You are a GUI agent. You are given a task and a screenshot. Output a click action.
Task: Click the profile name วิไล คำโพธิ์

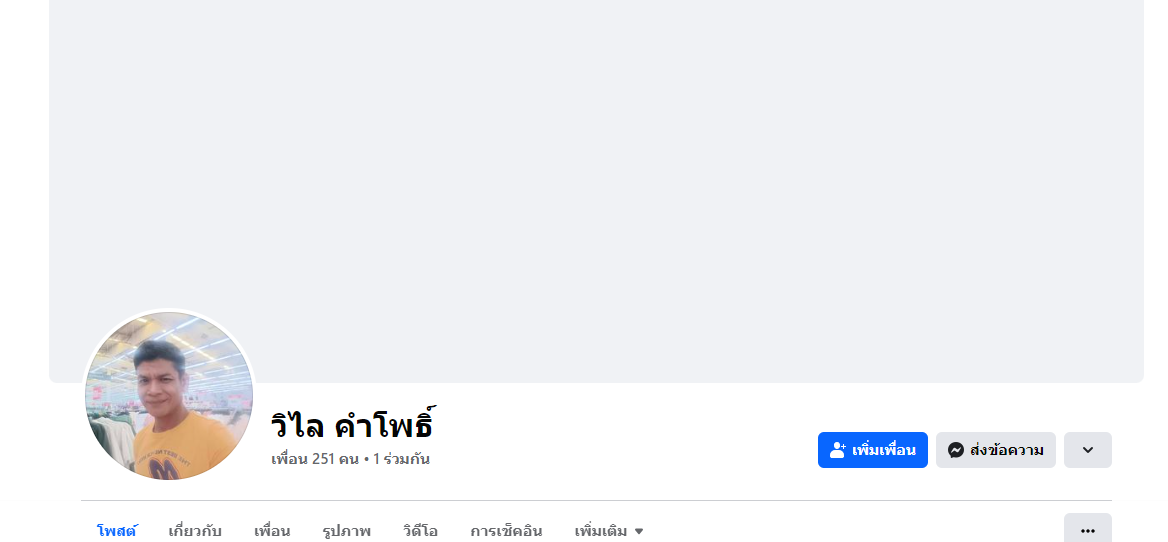point(353,425)
